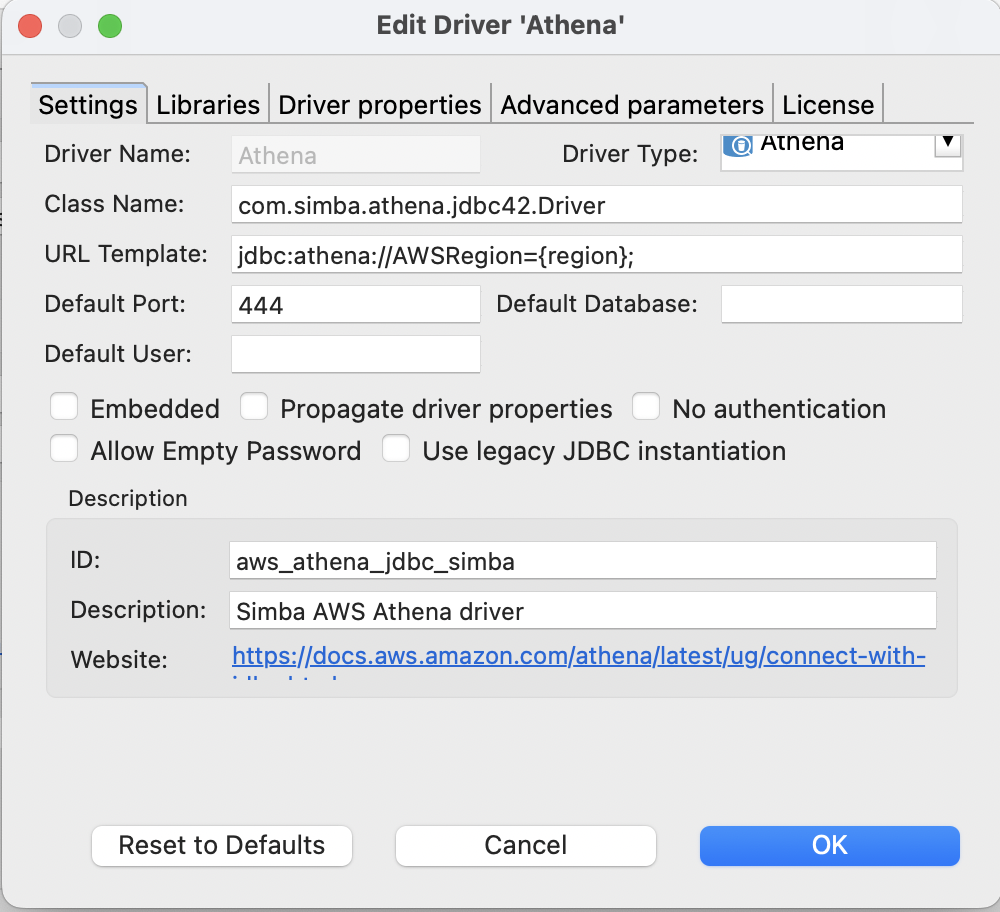Image resolution: width=1000 pixels, height=912 pixels.
Task: Cancel the driver edit dialog
Action: tap(525, 845)
